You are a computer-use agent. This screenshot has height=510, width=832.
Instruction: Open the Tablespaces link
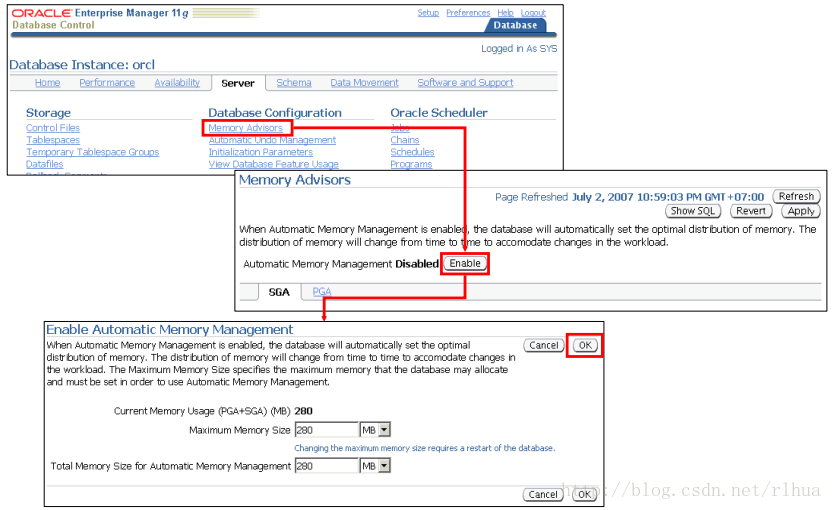click(53, 140)
